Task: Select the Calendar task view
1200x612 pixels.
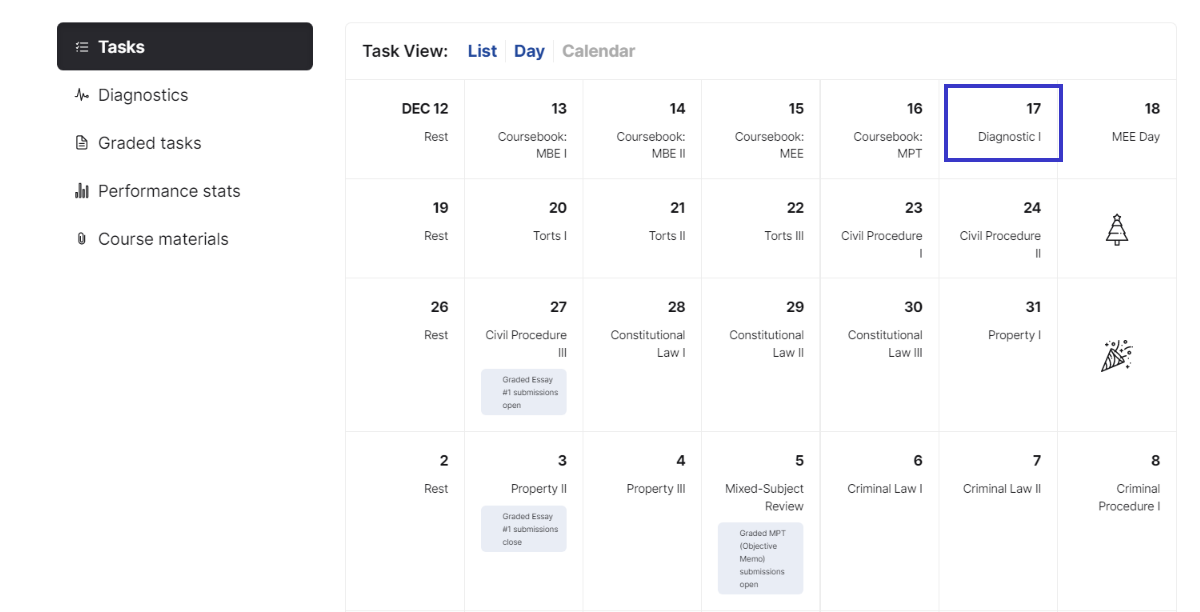Action: tap(598, 51)
